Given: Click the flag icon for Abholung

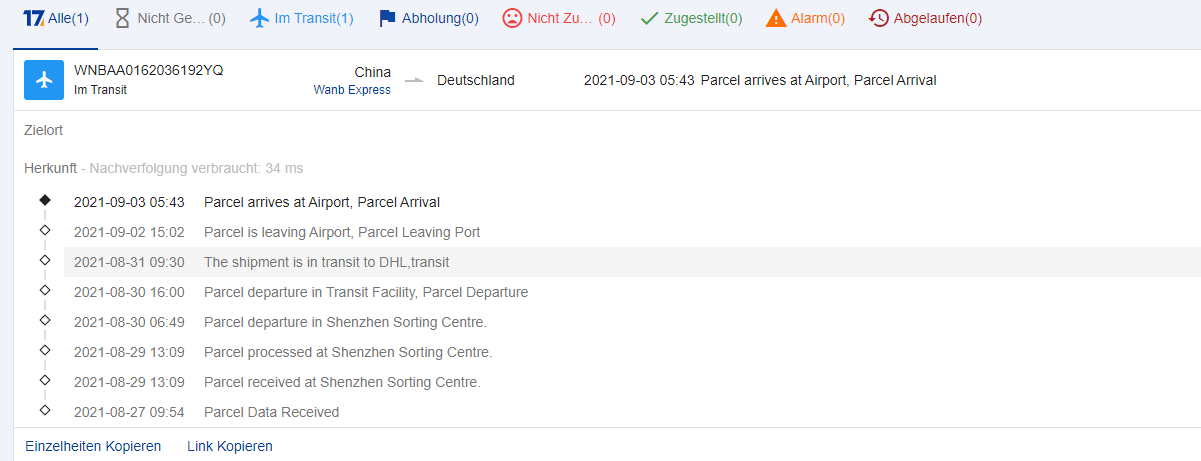Looking at the screenshot, I should [x=387, y=18].
